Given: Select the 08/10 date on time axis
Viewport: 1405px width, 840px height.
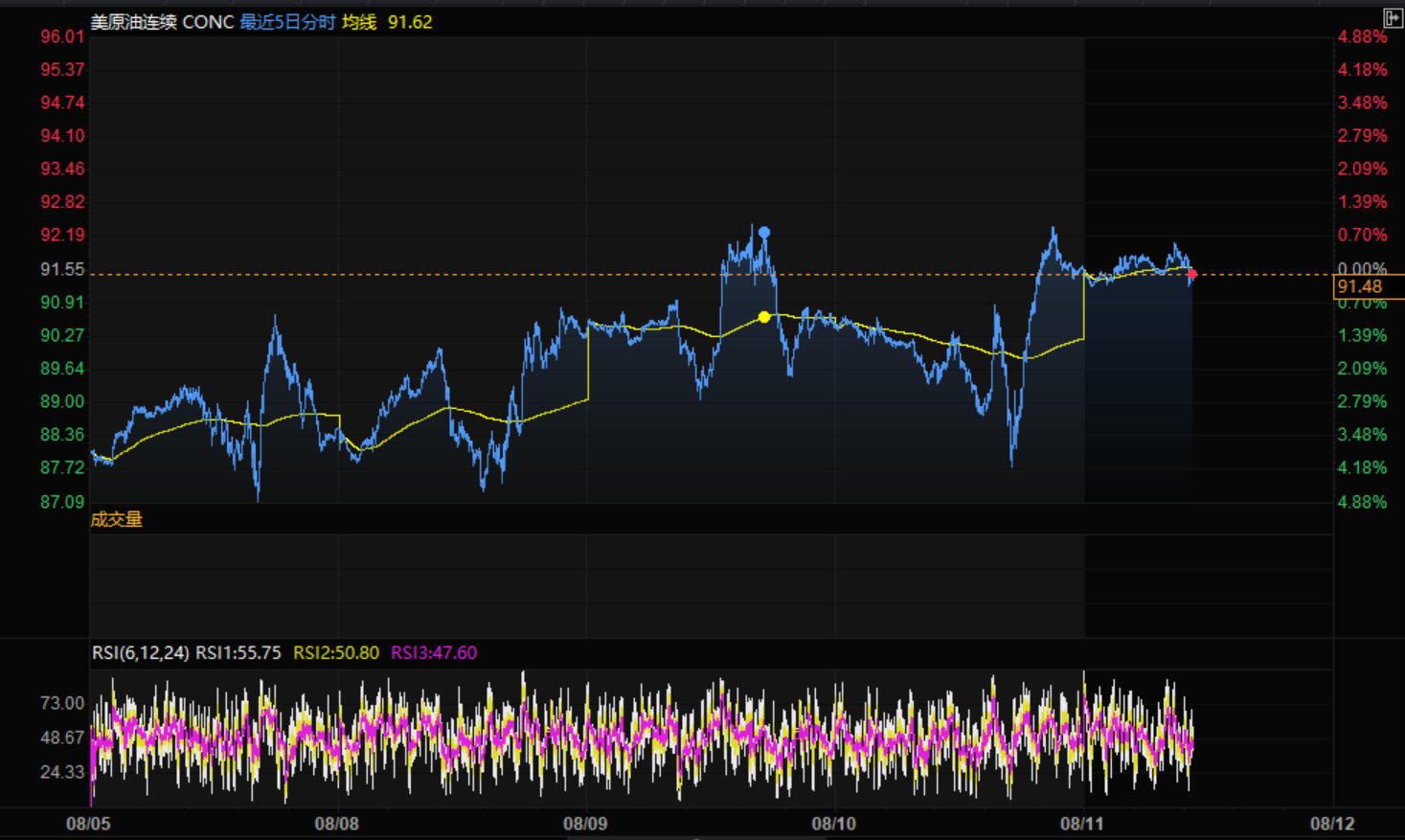Looking at the screenshot, I should 833,824.
